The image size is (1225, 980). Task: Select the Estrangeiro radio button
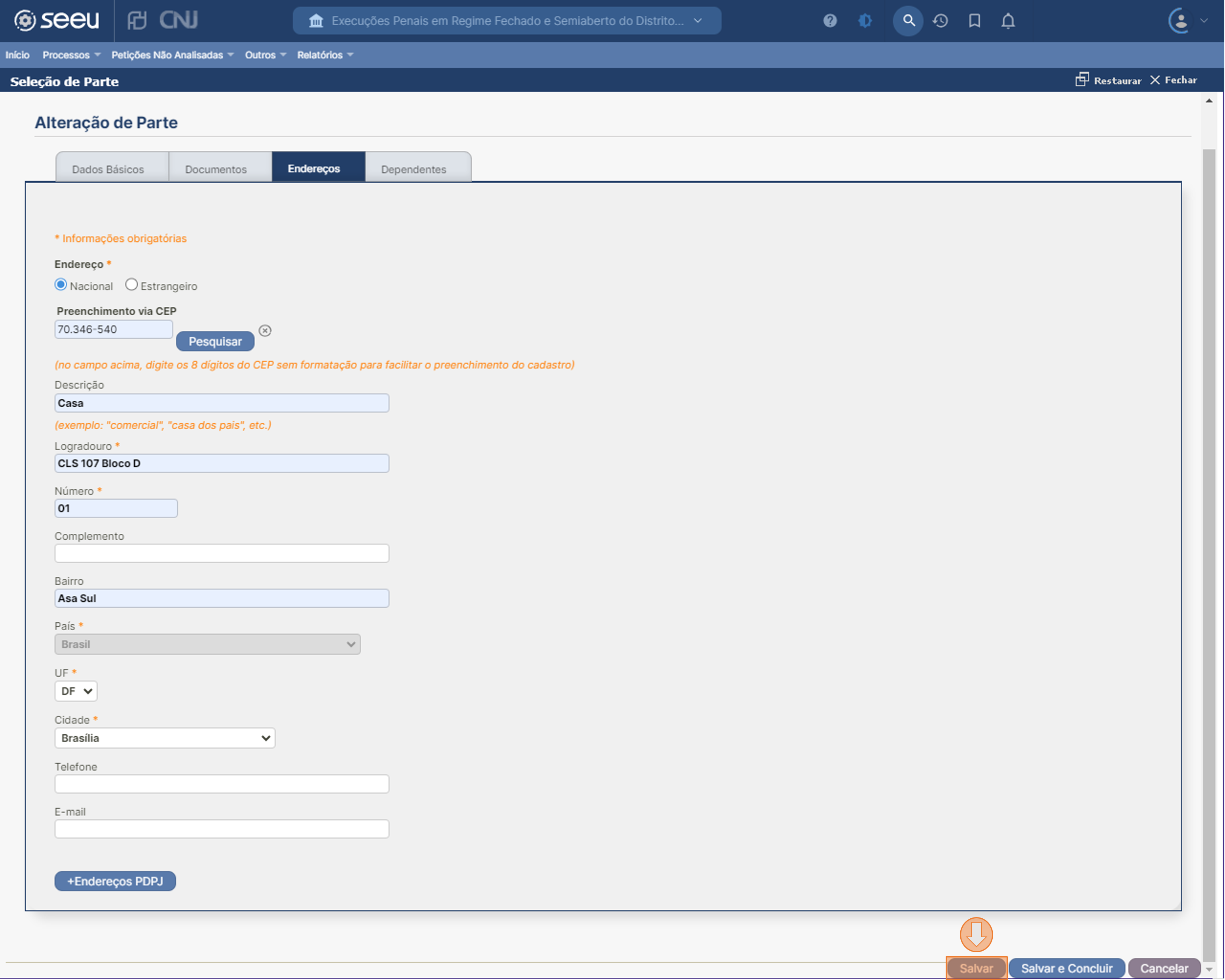point(131,284)
